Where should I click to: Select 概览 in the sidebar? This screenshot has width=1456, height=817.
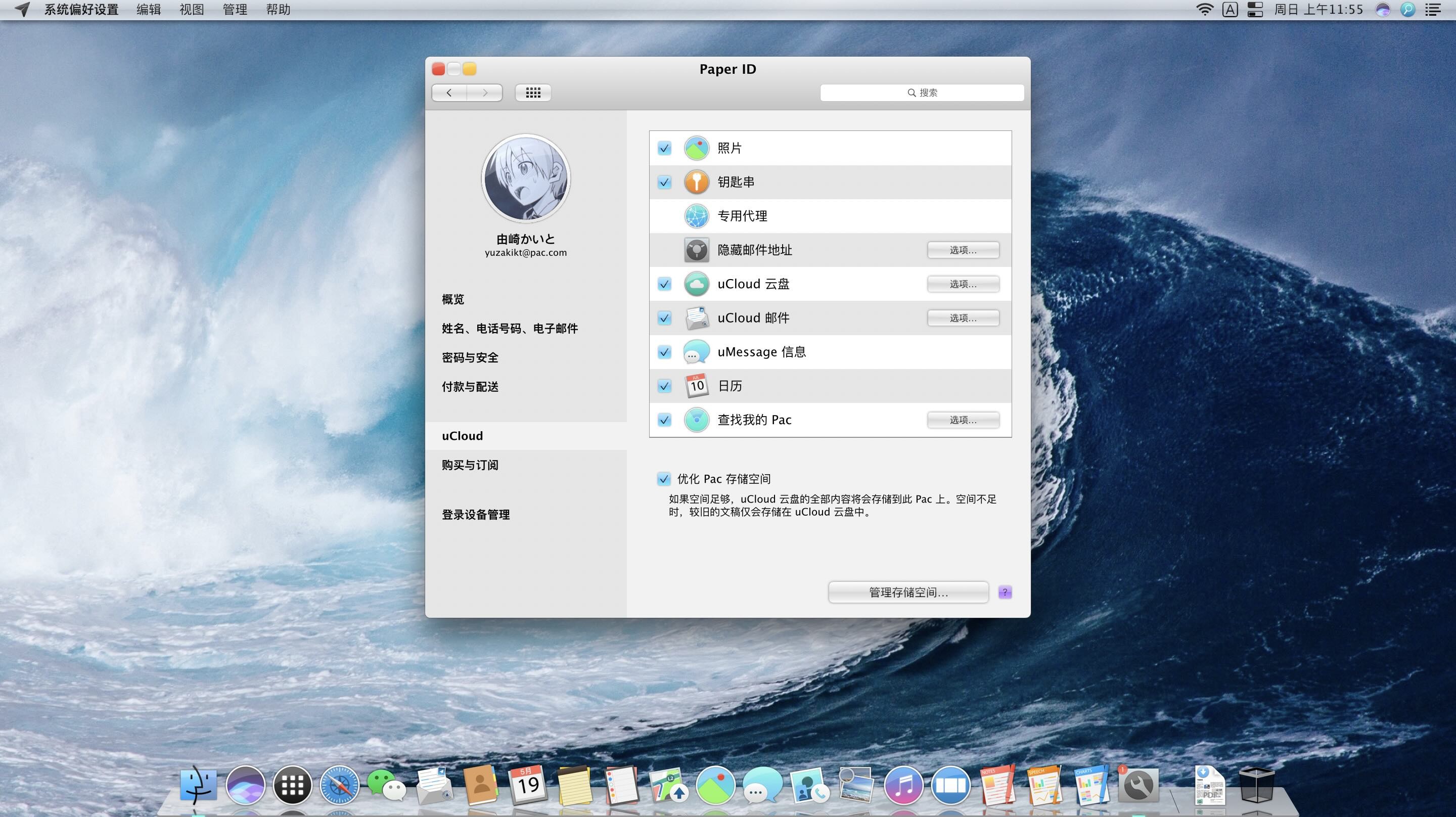526,299
